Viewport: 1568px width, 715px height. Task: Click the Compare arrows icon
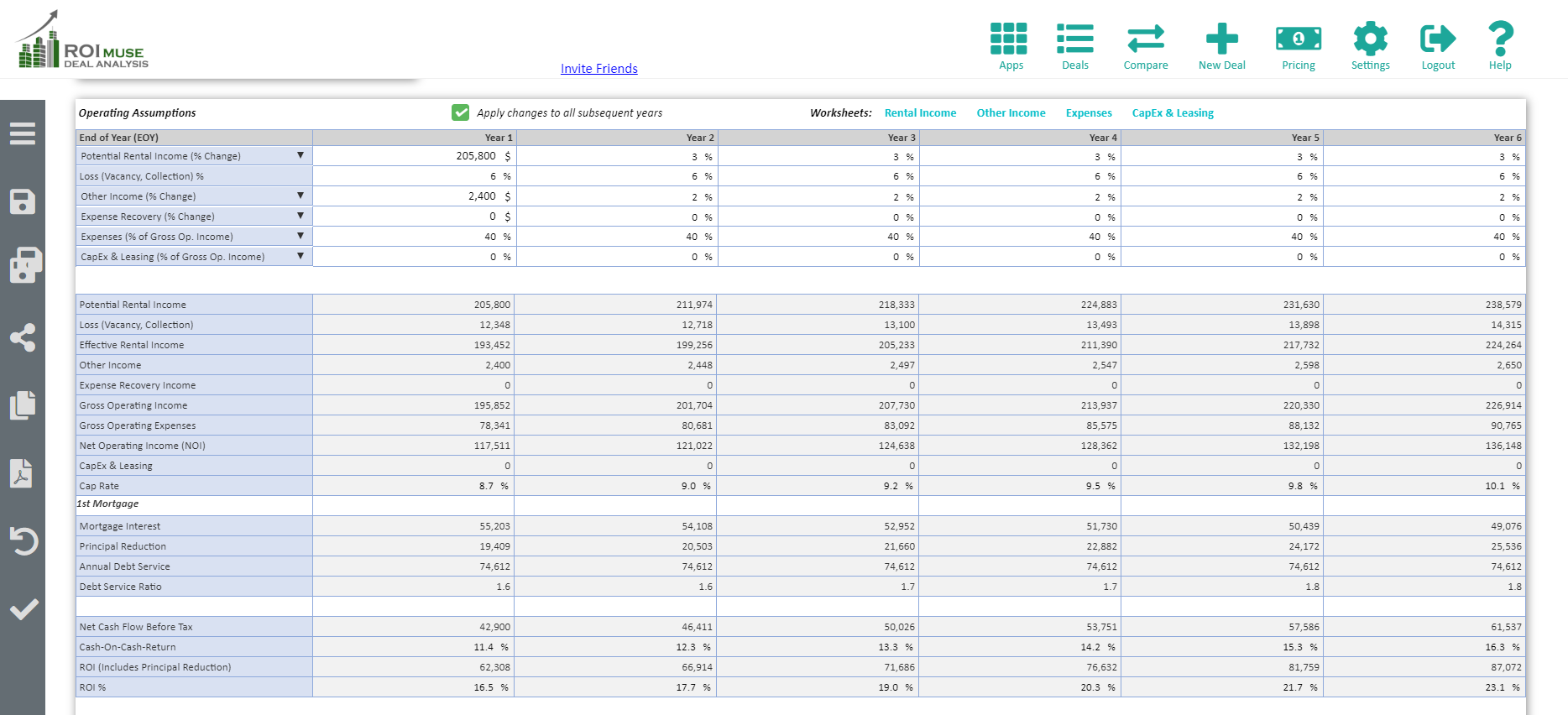[x=1145, y=39]
